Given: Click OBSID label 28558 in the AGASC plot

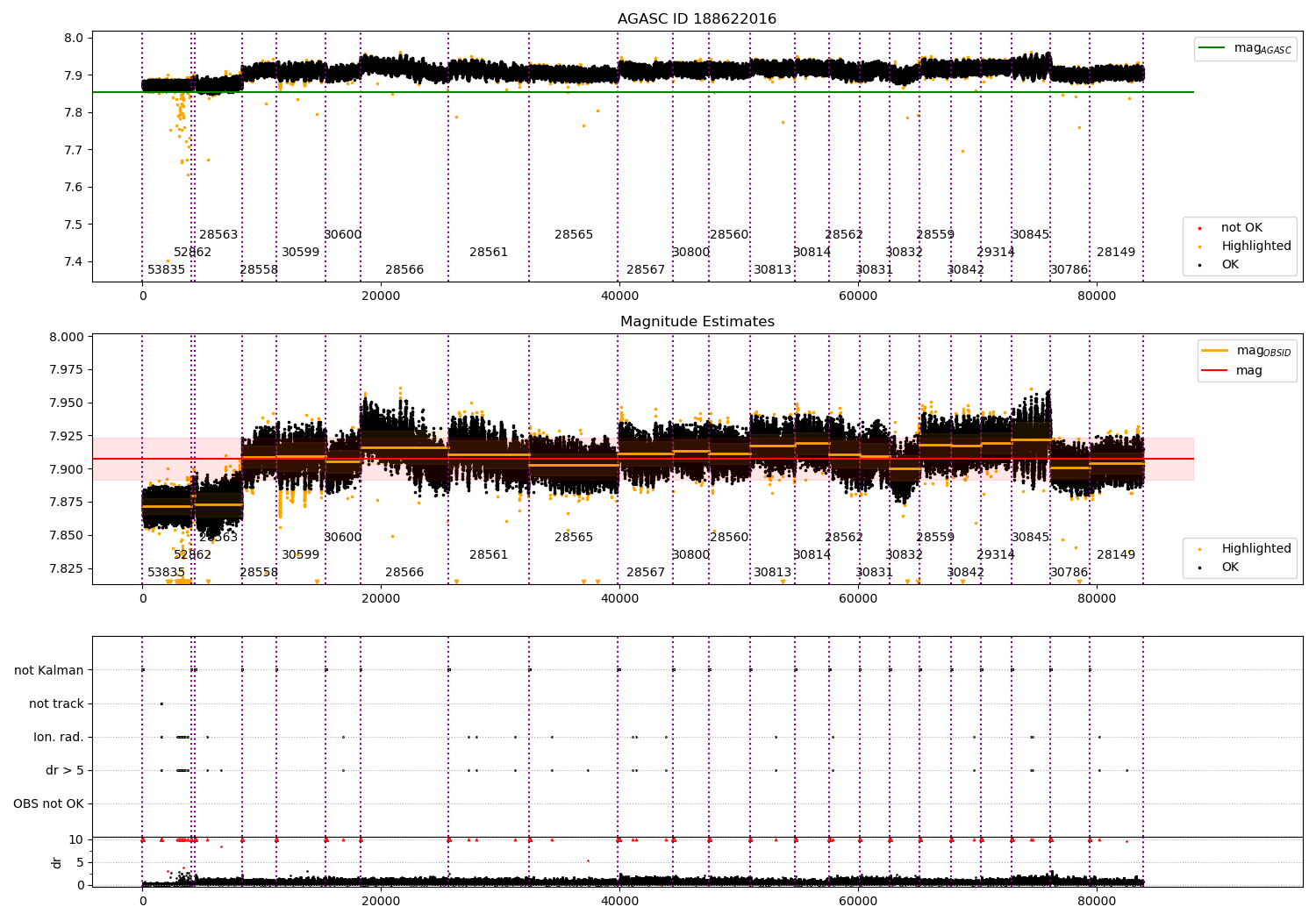Looking at the screenshot, I should click(259, 270).
